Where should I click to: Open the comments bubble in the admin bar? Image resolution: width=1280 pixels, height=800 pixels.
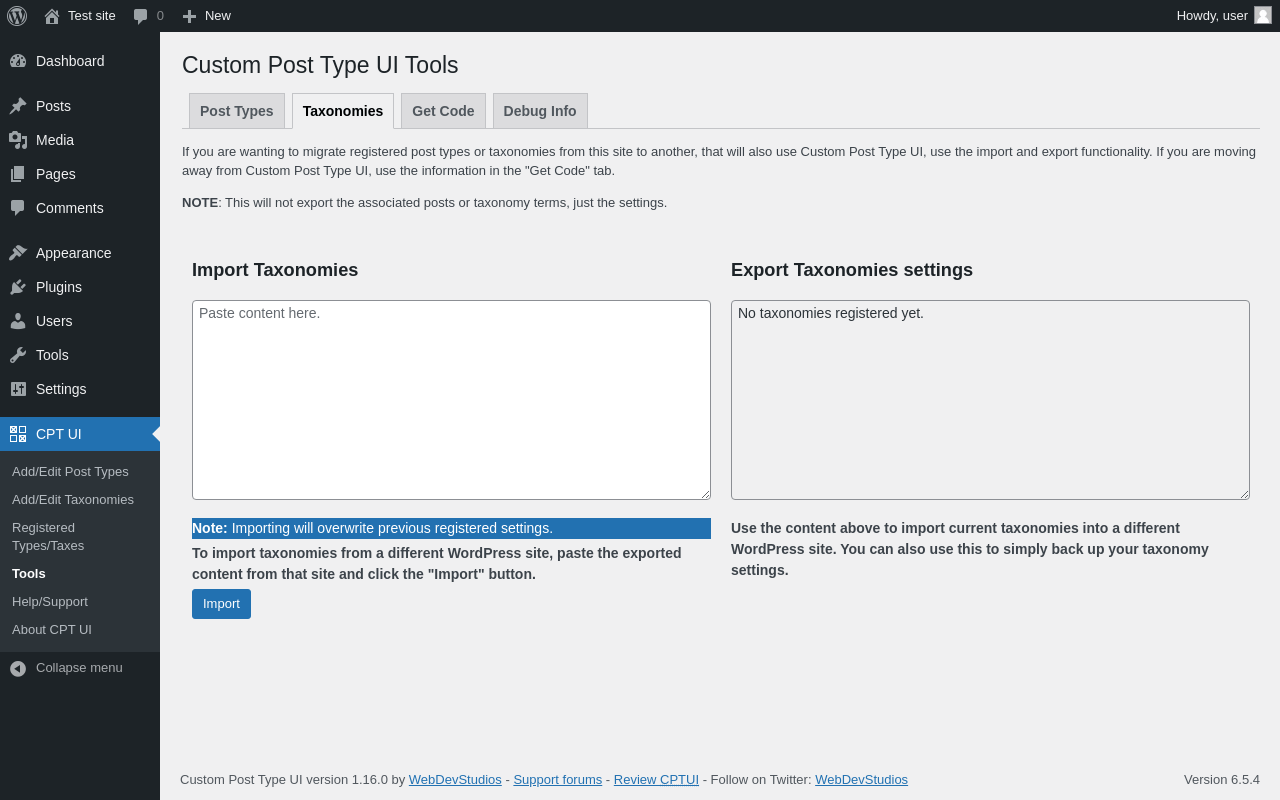pos(141,16)
